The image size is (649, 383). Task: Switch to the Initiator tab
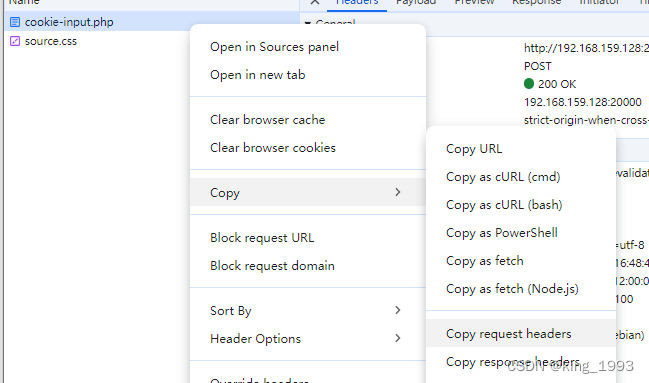coord(599,2)
